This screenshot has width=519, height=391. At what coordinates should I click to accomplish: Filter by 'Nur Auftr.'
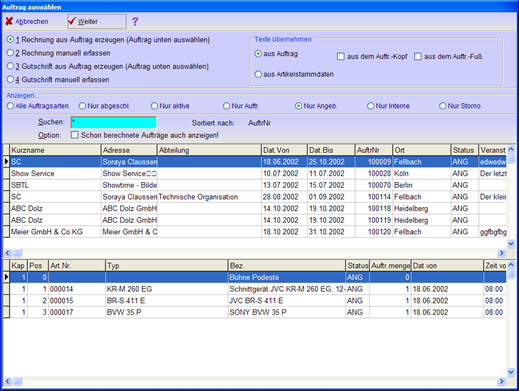point(241,106)
